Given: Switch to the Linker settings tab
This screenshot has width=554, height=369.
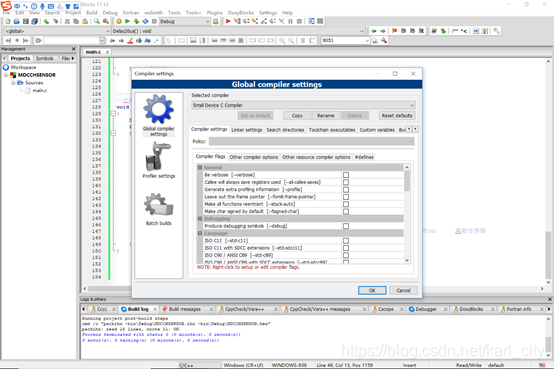Looking at the screenshot, I should pyautogui.click(x=247, y=130).
